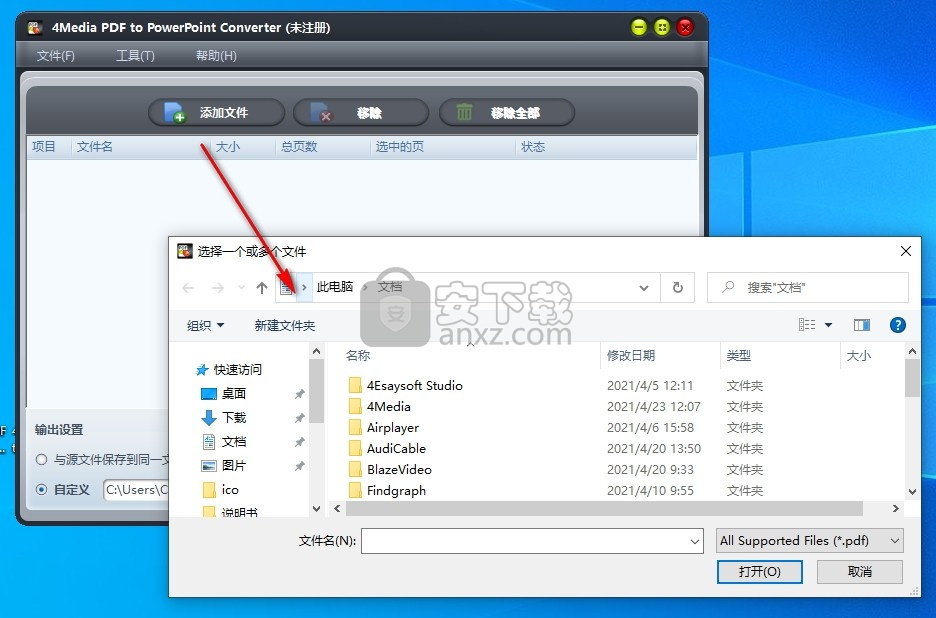Viewport: 936px width, 618px height.
Task: Click the navigation pane scroll down arrow
Action: click(316, 509)
